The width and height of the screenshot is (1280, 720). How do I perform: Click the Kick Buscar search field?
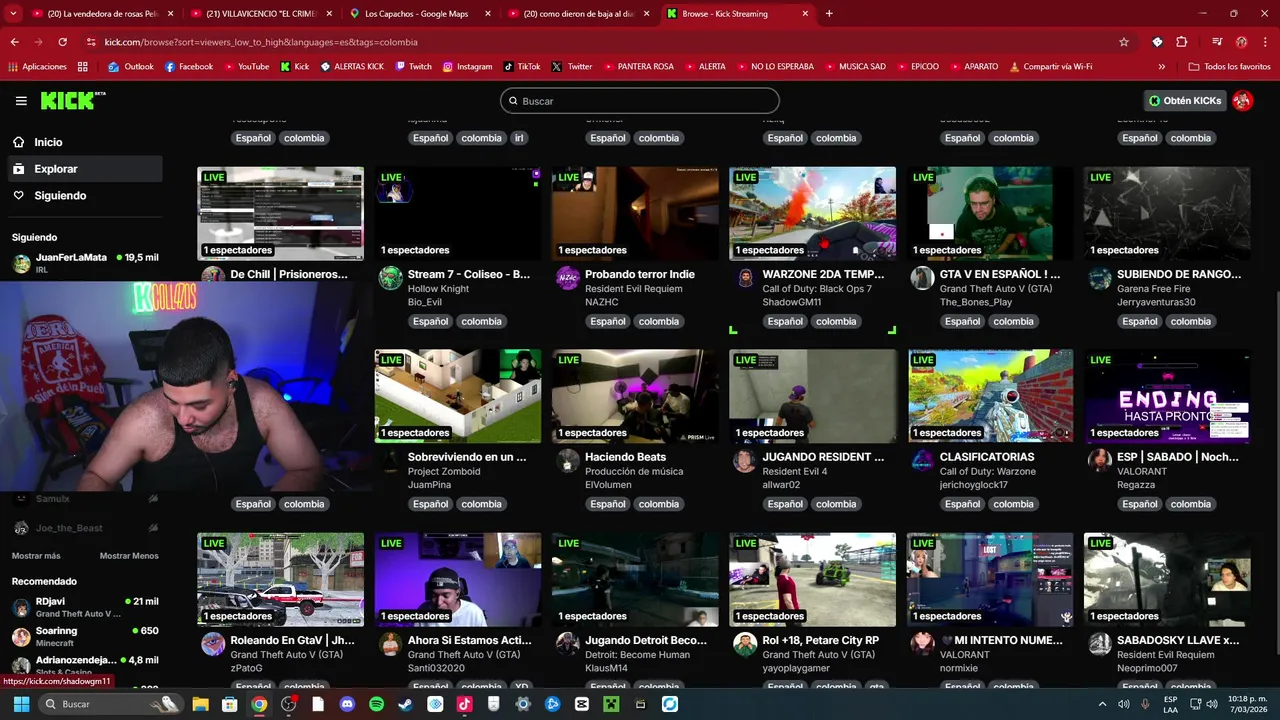(x=640, y=101)
